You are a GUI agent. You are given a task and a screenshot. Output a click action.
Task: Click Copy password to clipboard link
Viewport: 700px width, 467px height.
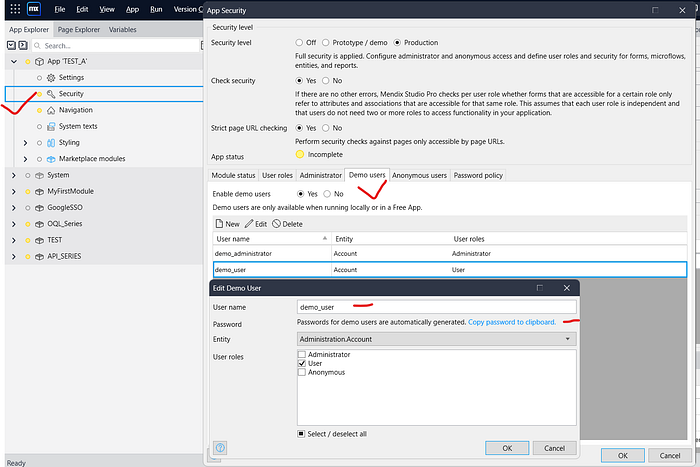(x=511, y=322)
